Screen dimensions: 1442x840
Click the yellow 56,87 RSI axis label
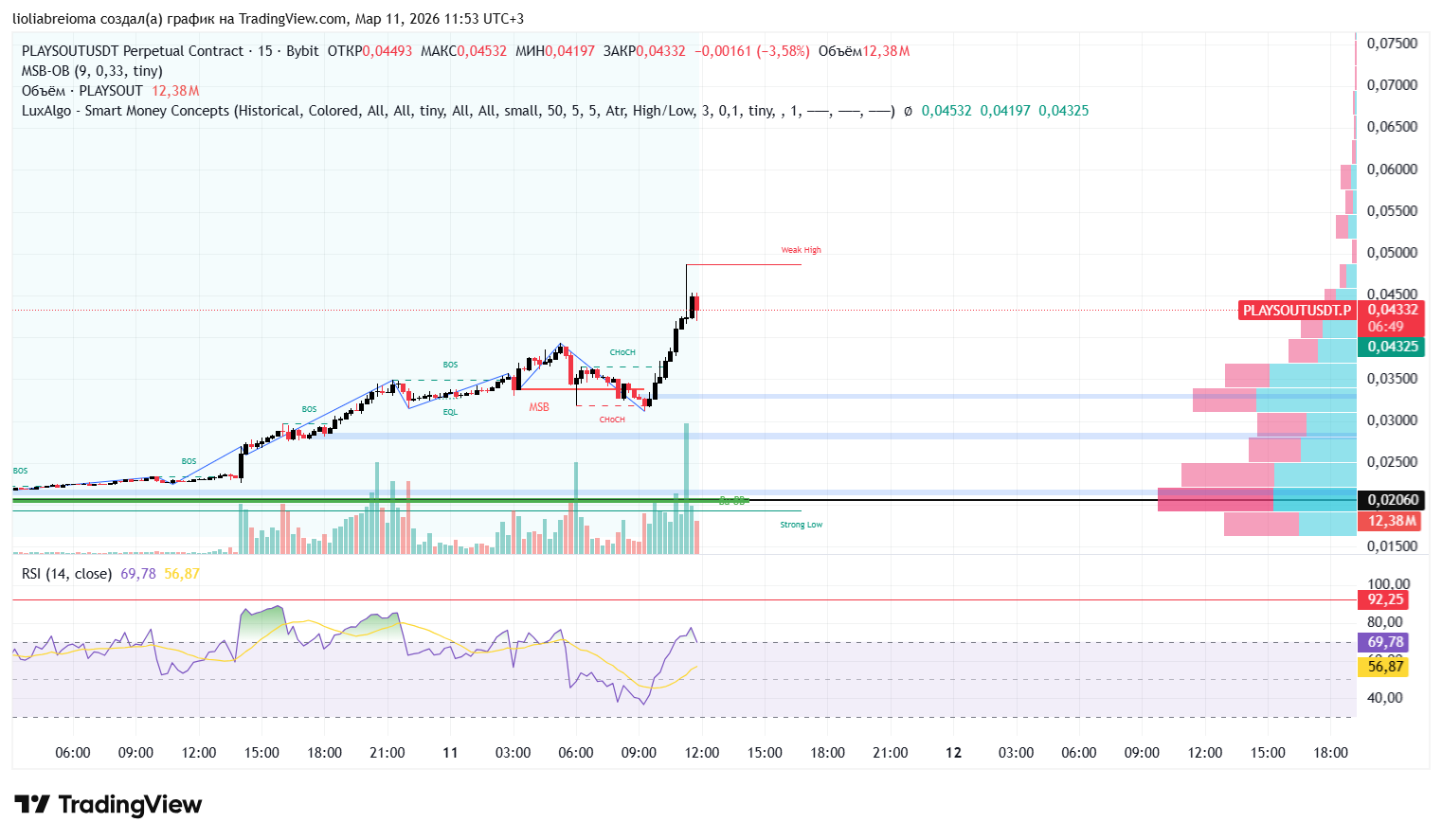(x=1384, y=667)
